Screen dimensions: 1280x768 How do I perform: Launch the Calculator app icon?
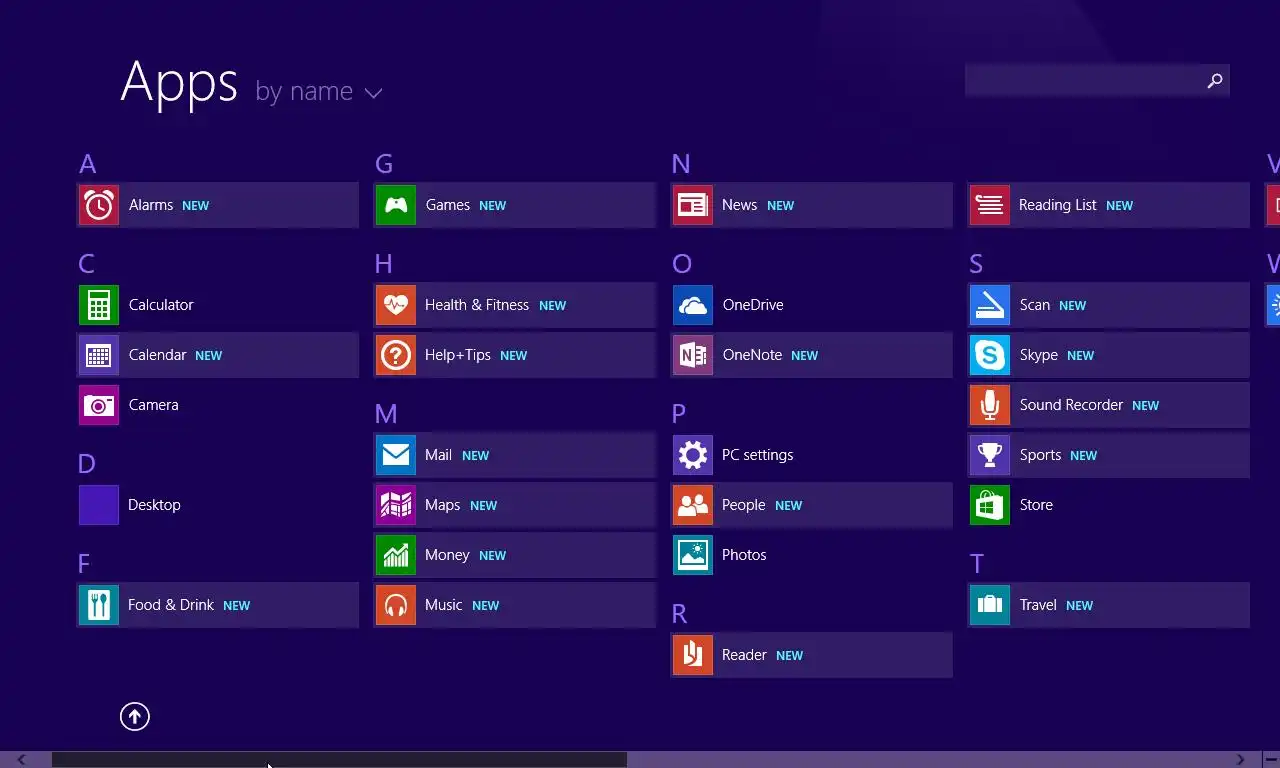click(99, 305)
